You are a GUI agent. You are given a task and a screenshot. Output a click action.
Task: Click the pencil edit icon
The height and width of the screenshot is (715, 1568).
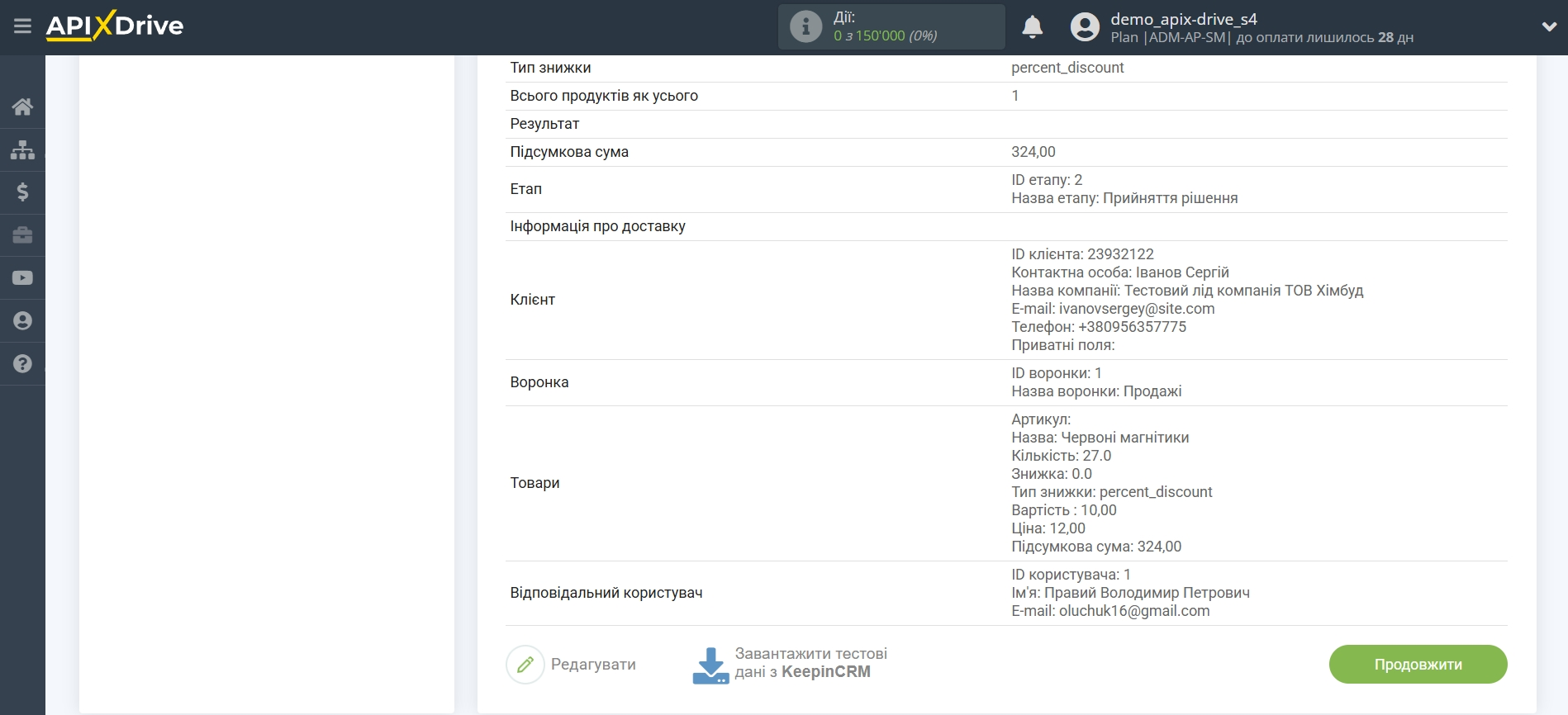click(x=525, y=665)
